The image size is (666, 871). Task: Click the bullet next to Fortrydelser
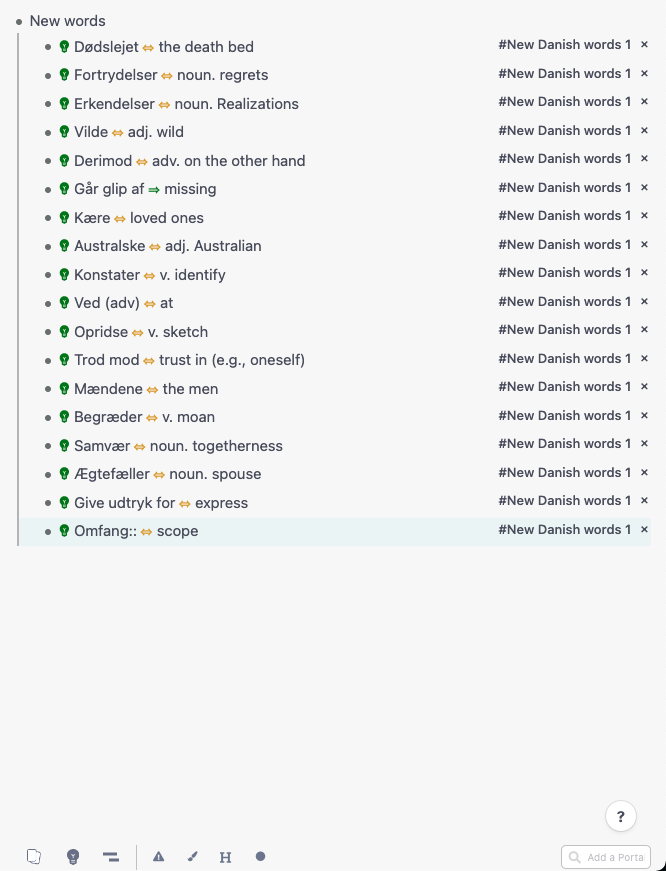tap(48, 75)
